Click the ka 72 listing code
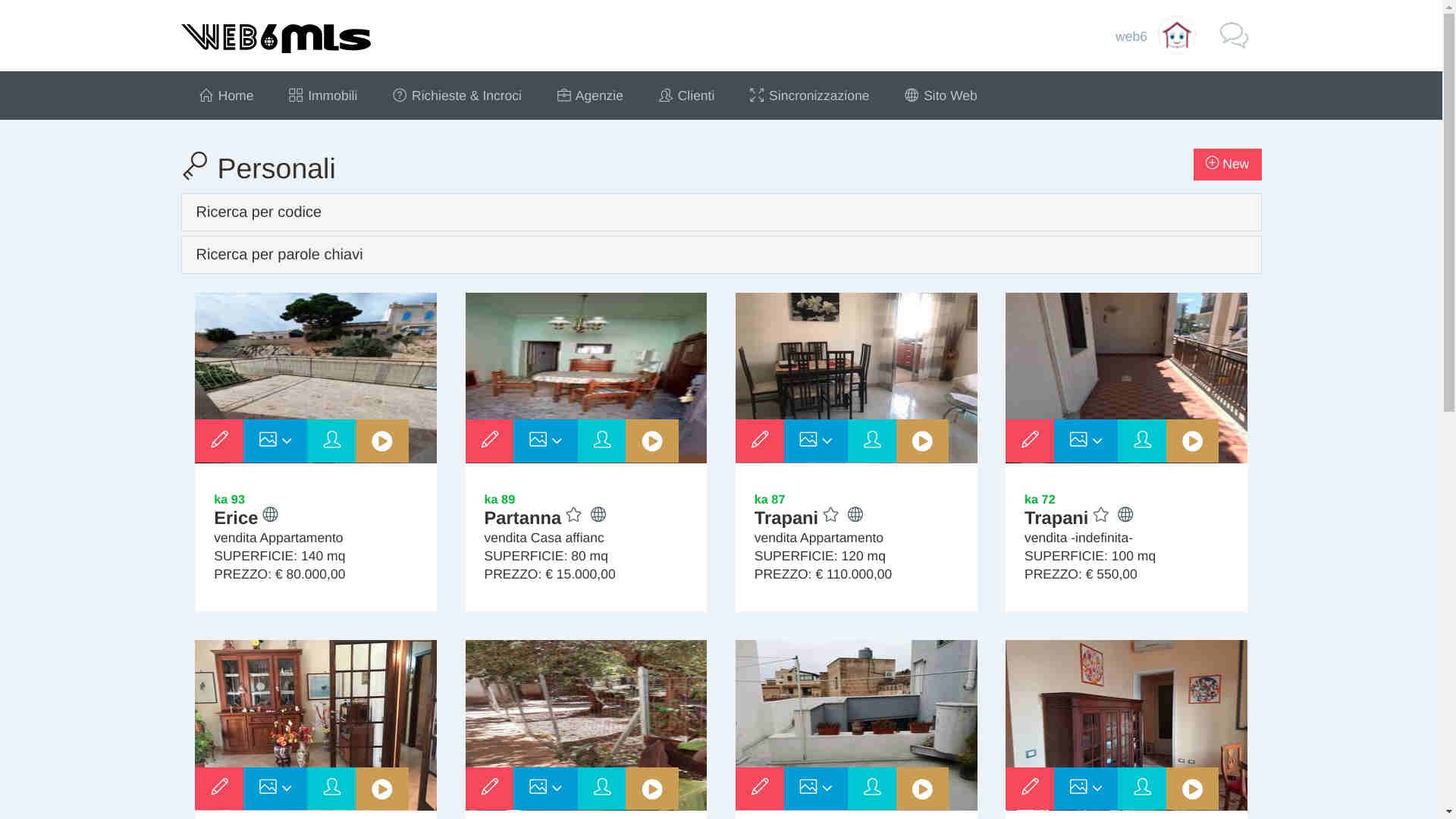 pos(1040,499)
